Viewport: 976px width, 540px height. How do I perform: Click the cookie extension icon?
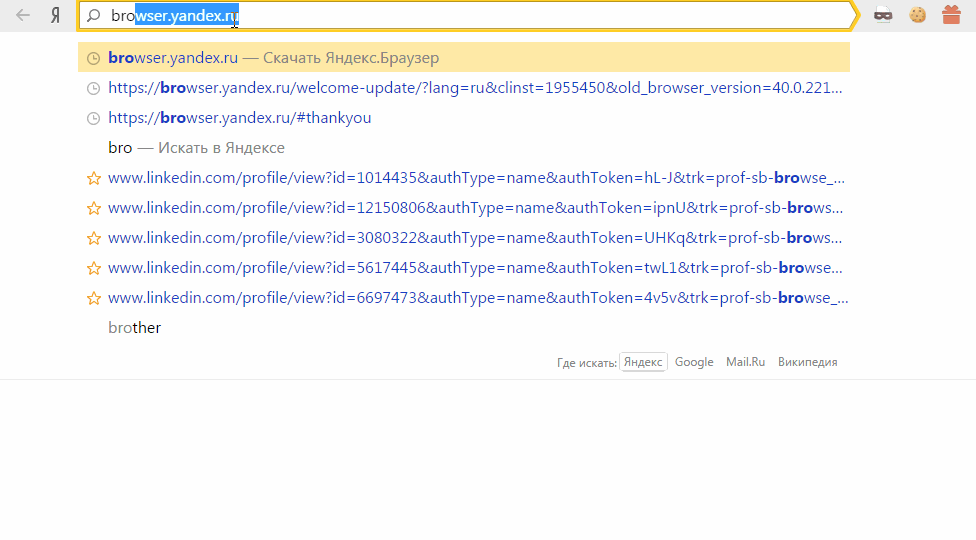coord(917,15)
